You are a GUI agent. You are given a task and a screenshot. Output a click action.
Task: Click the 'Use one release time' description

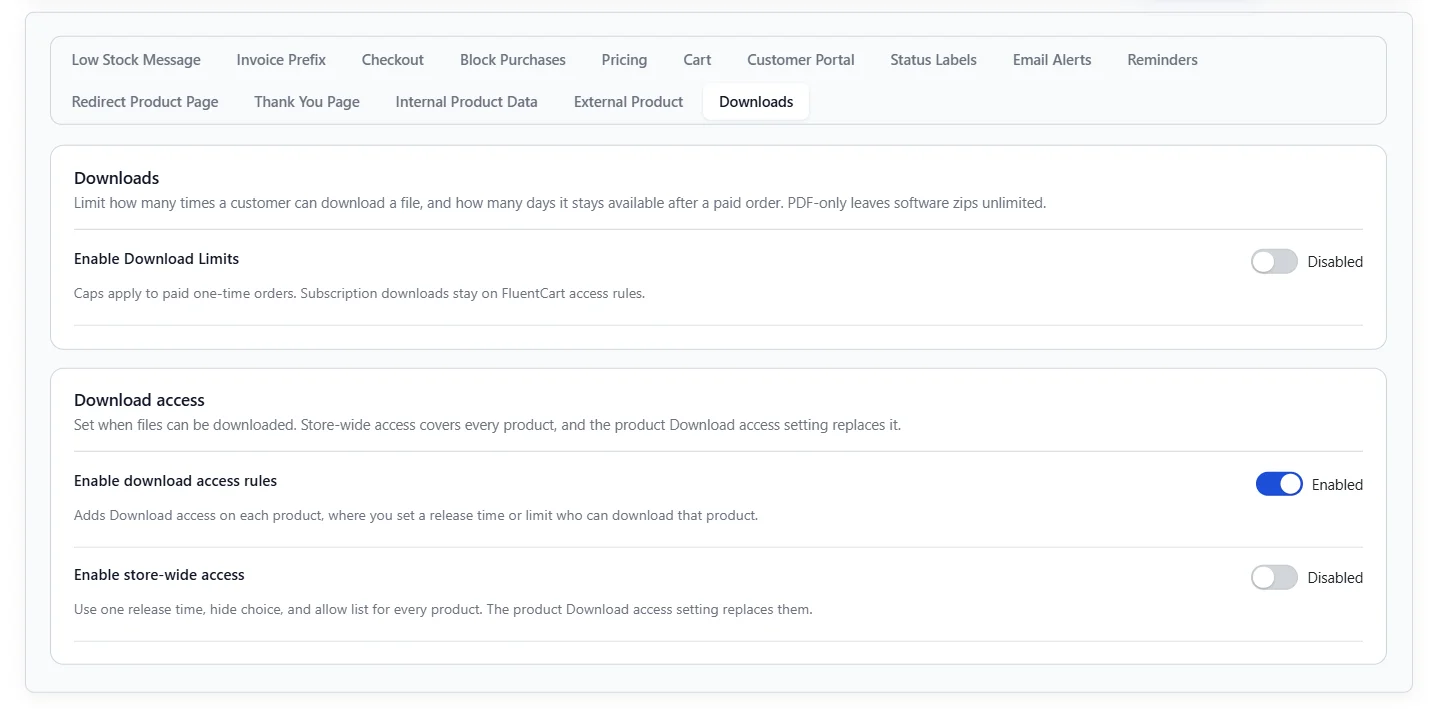[443, 609]
